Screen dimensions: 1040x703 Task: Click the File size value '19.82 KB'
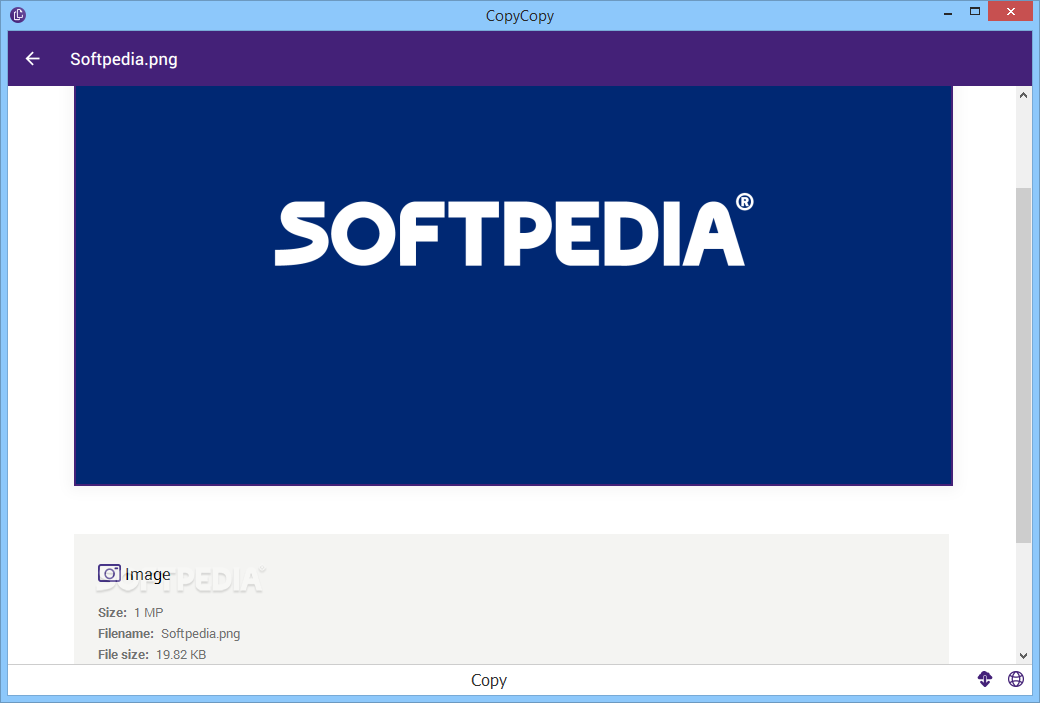181,655
